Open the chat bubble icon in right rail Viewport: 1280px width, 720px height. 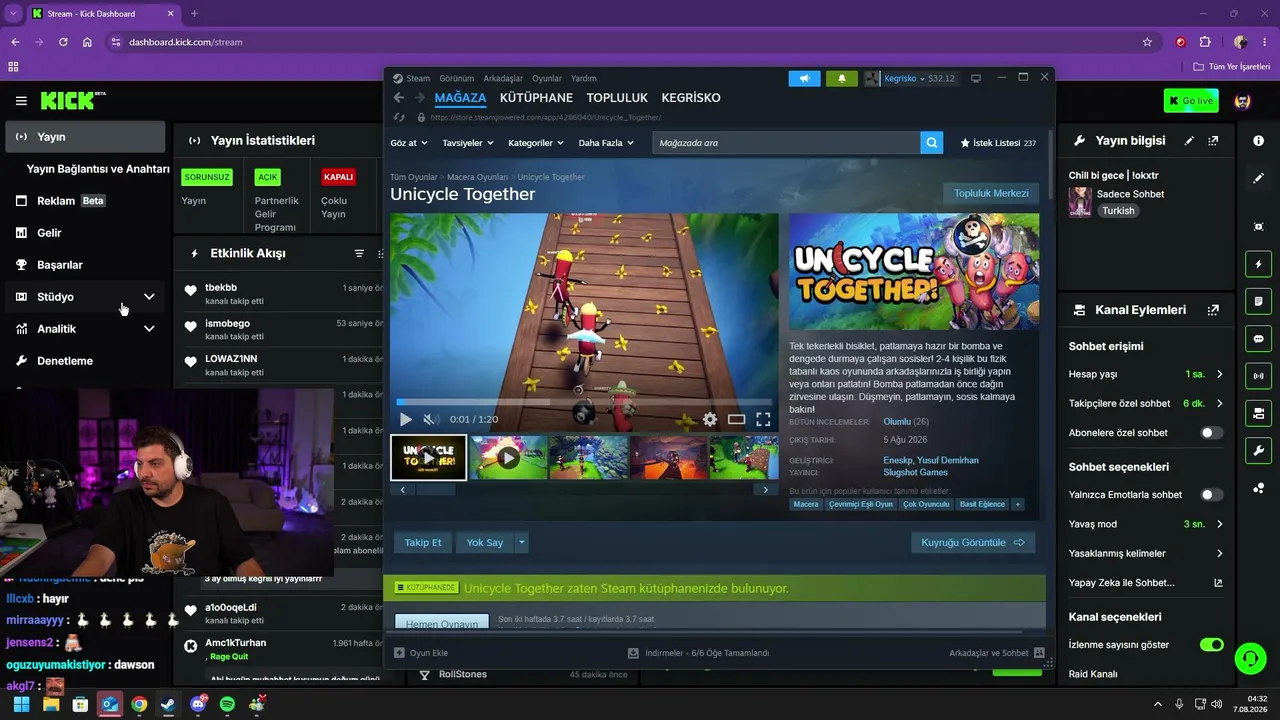coord(1258,339)
